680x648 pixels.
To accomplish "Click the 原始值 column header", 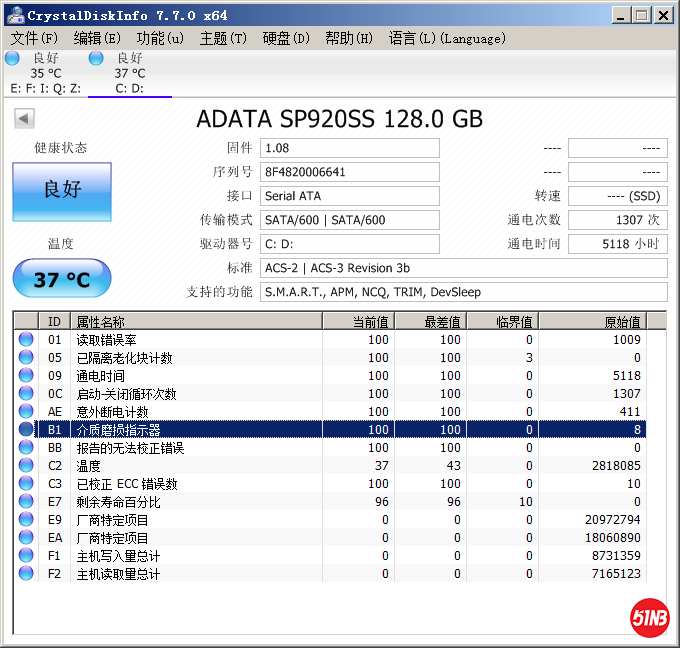I will click(593, 321).
